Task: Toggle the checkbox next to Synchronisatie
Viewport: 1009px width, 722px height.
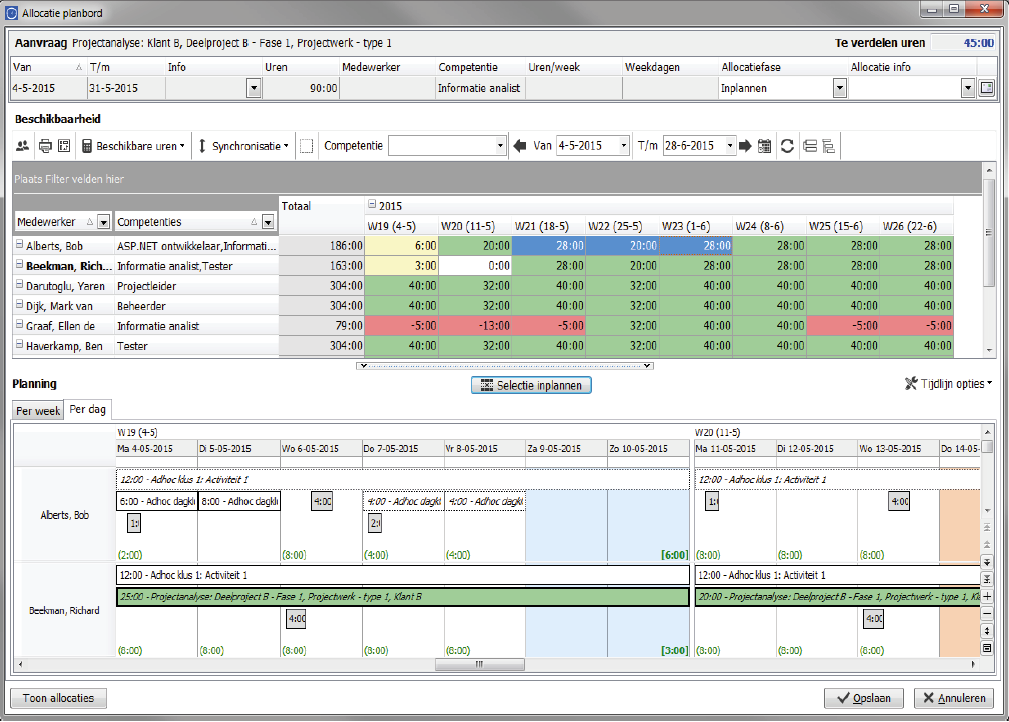Action: click(307, 146)
